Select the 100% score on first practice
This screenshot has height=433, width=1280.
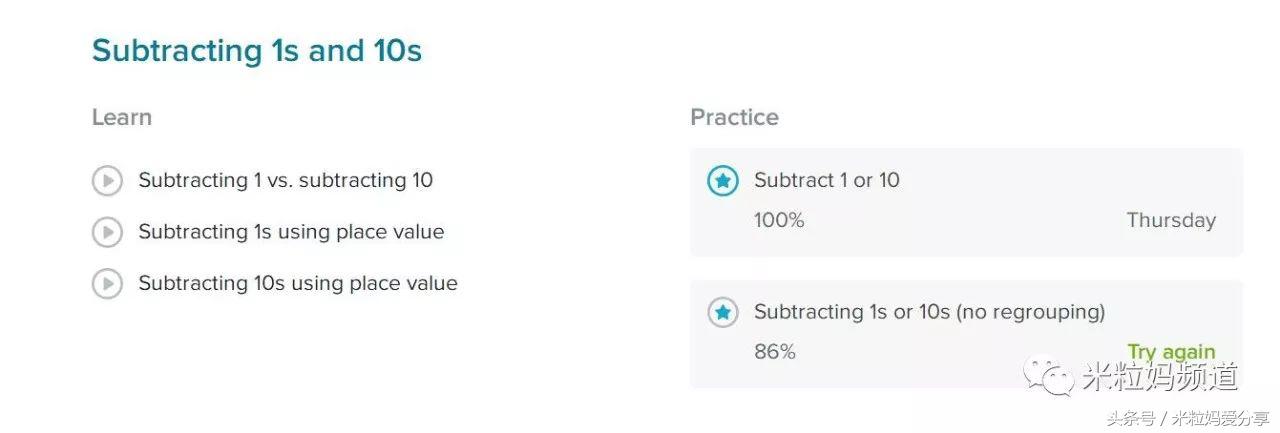[x=779, y=221]
